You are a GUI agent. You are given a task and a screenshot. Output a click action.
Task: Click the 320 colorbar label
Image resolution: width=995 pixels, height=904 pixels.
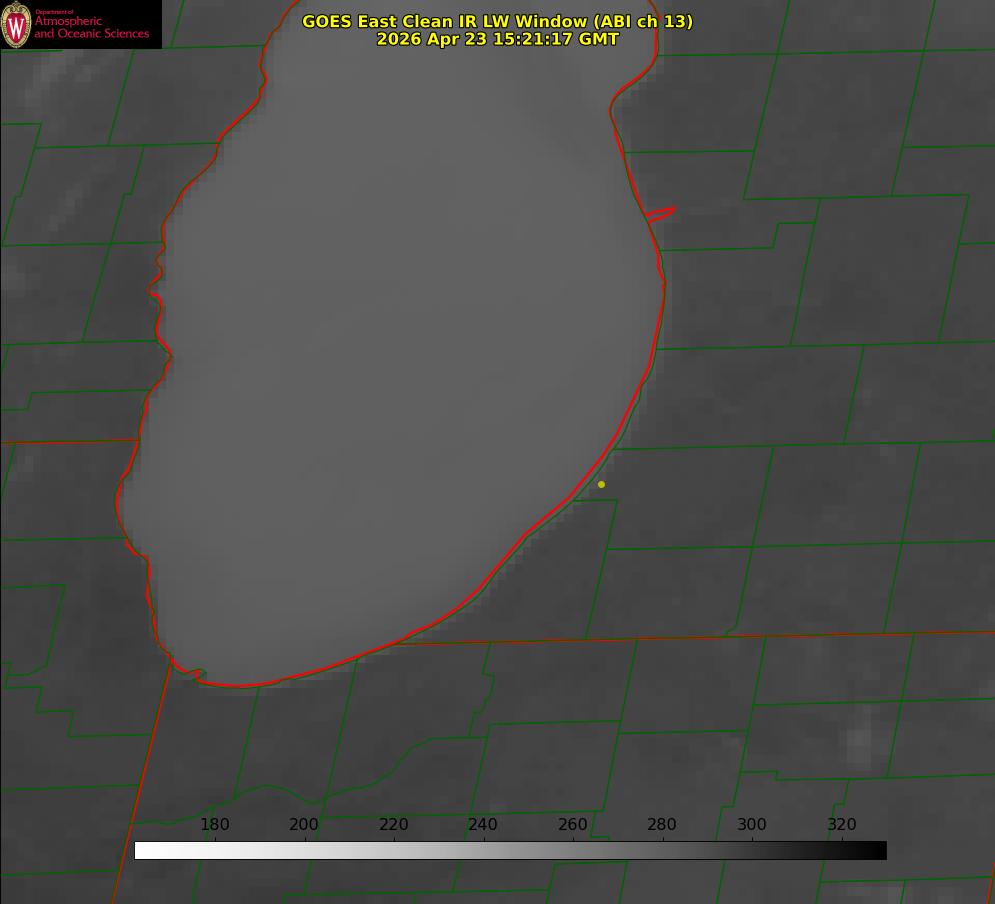point(842,824)
